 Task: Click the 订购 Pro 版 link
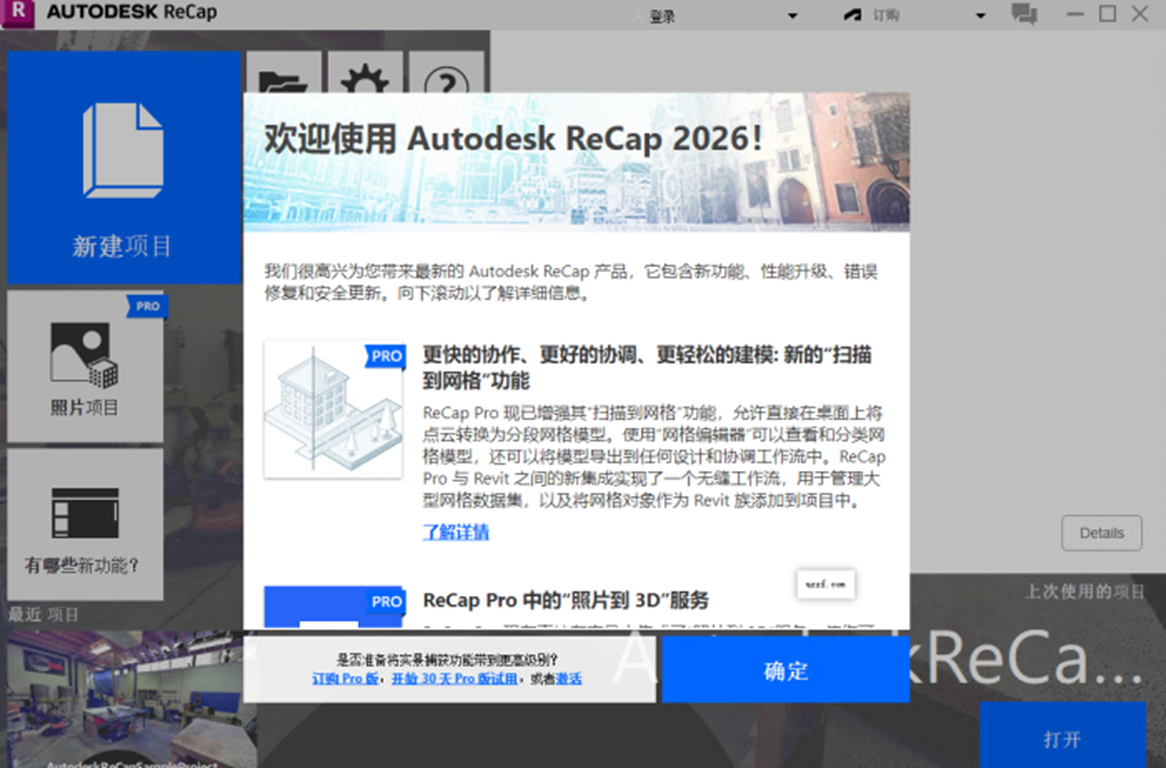pyautogui.click(x=345, y=678)
